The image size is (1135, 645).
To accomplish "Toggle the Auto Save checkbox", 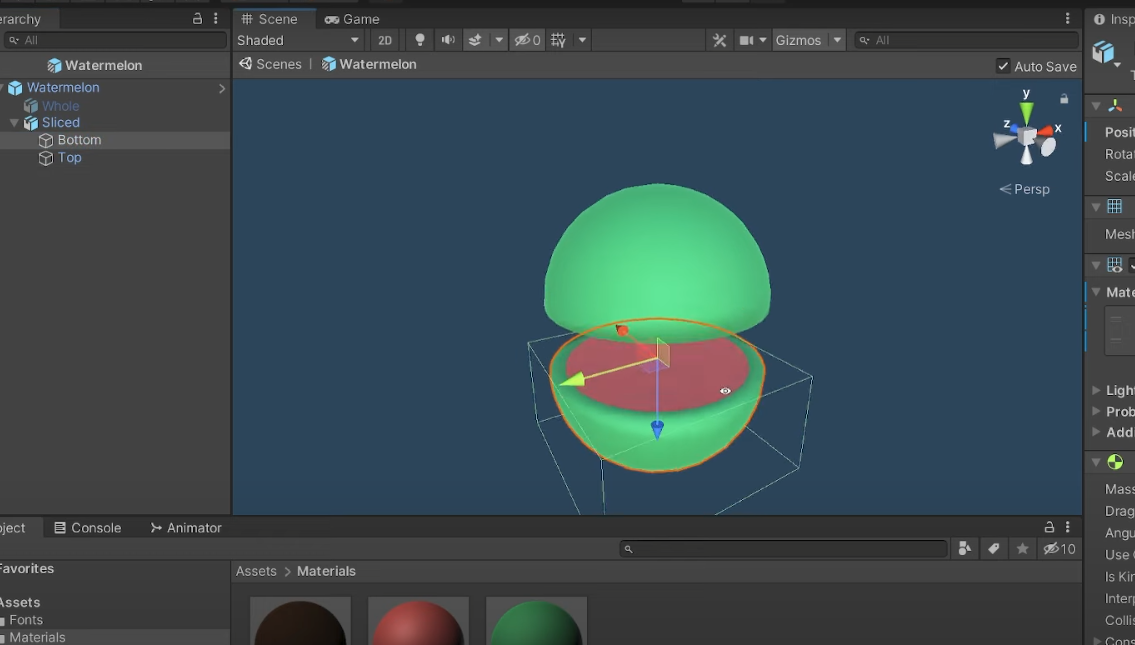I will click(1003, 66).
